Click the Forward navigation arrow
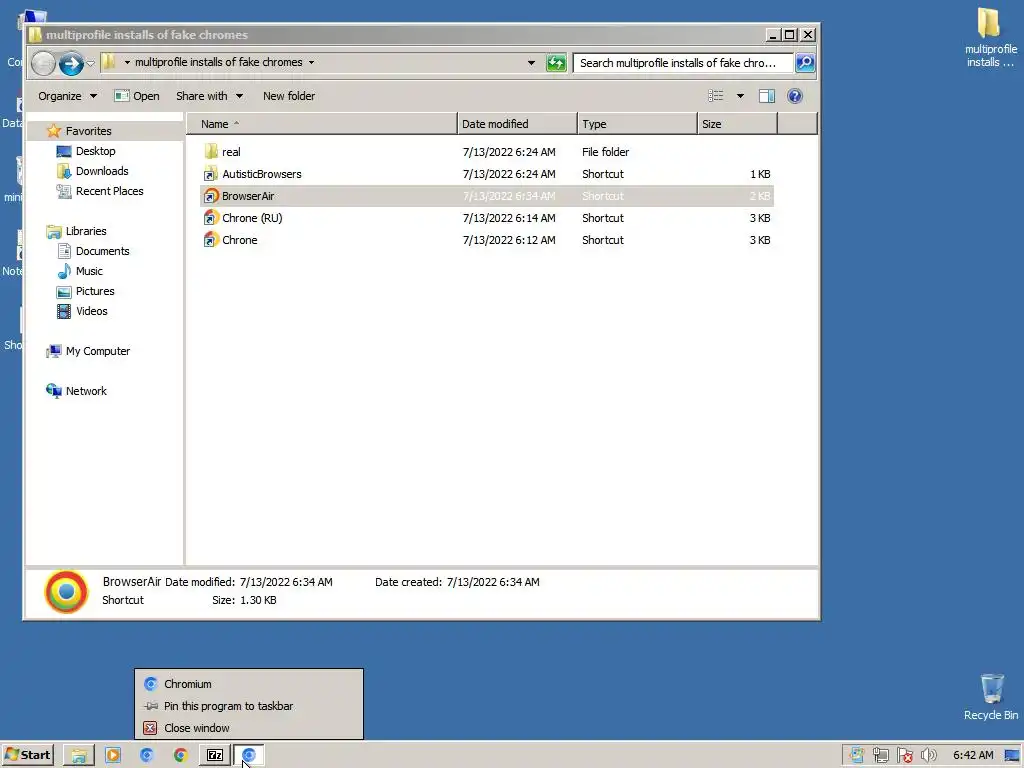 point(71,63)
